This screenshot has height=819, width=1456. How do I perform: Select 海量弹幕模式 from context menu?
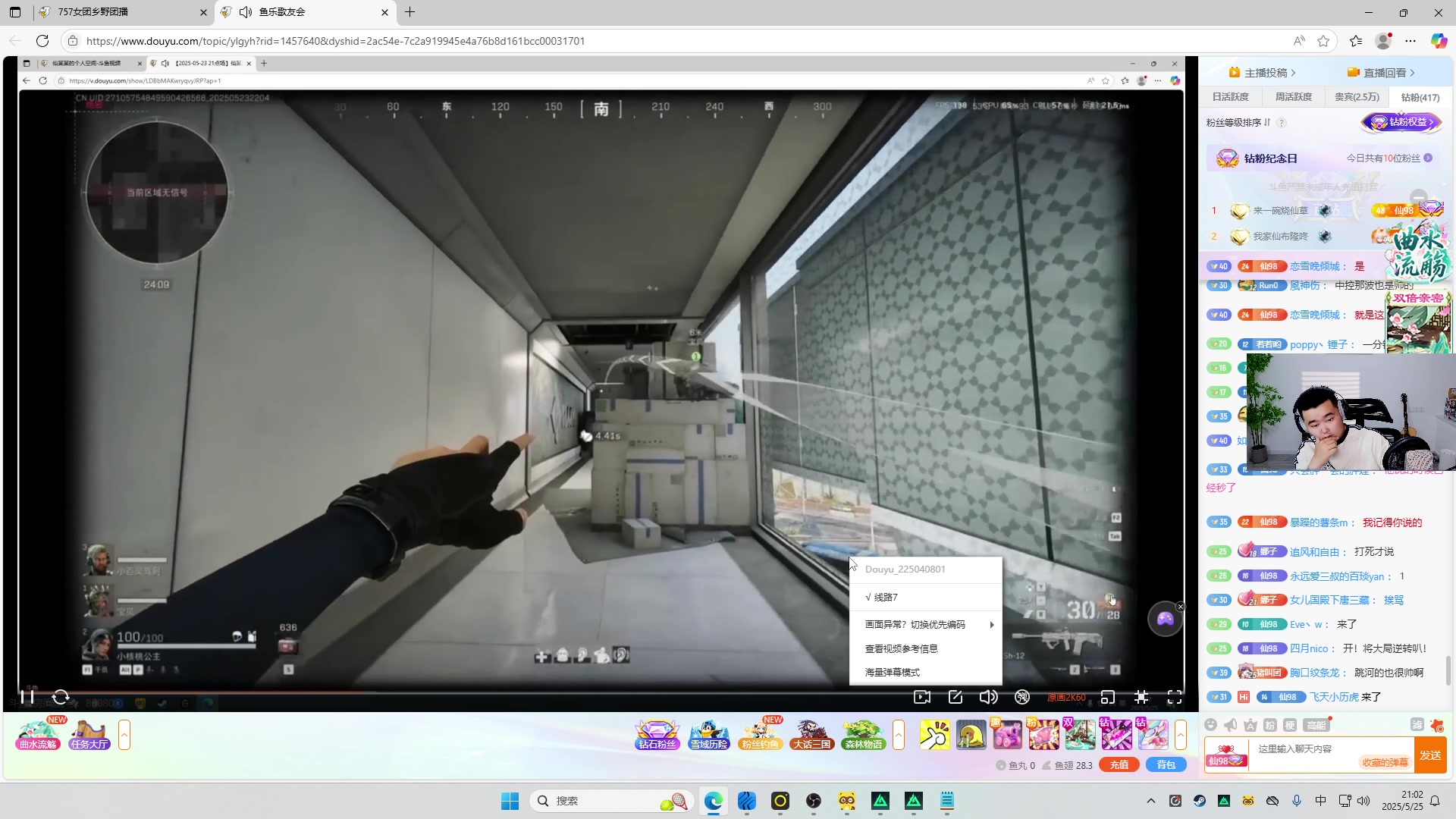pyautogui.click(x=925, y=672)
